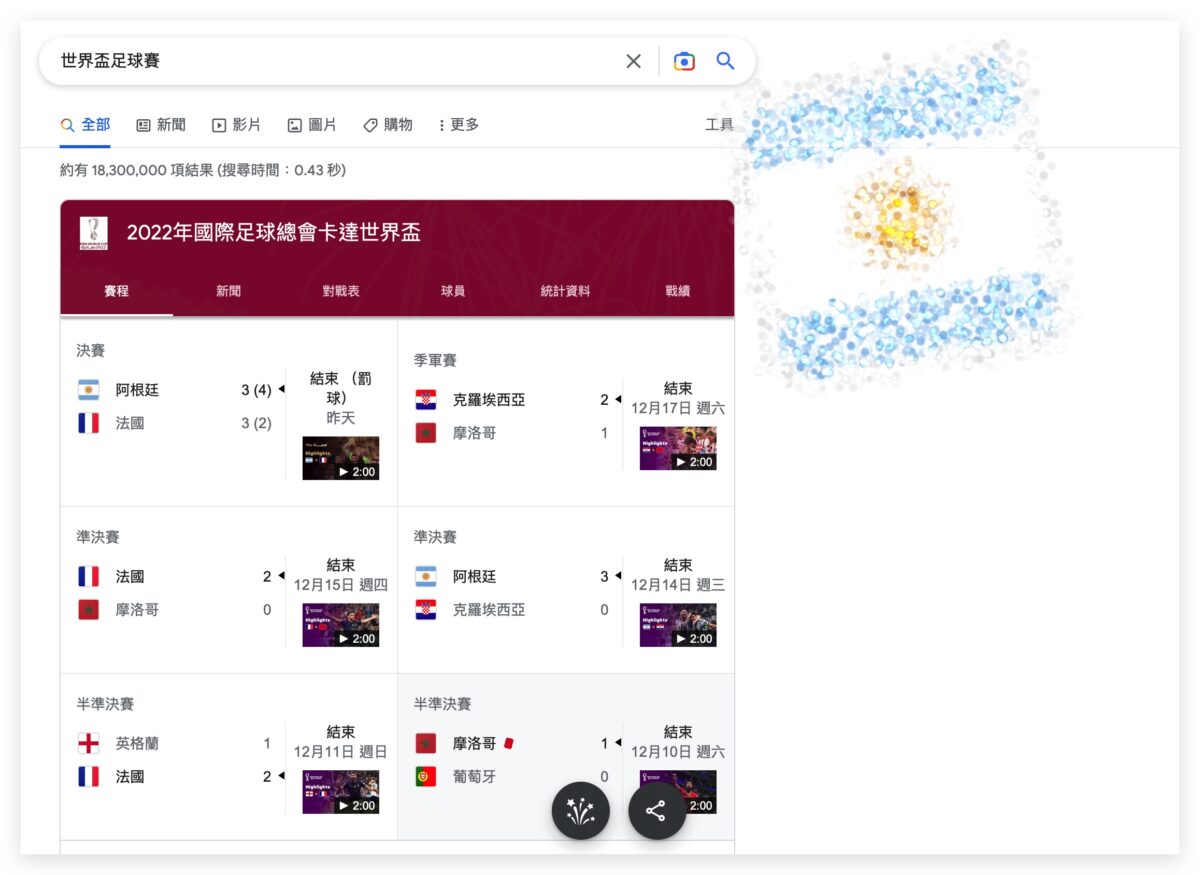The image size is (1200, 875).
Task: Open the 球員 players tab
Action: point(453,292)
